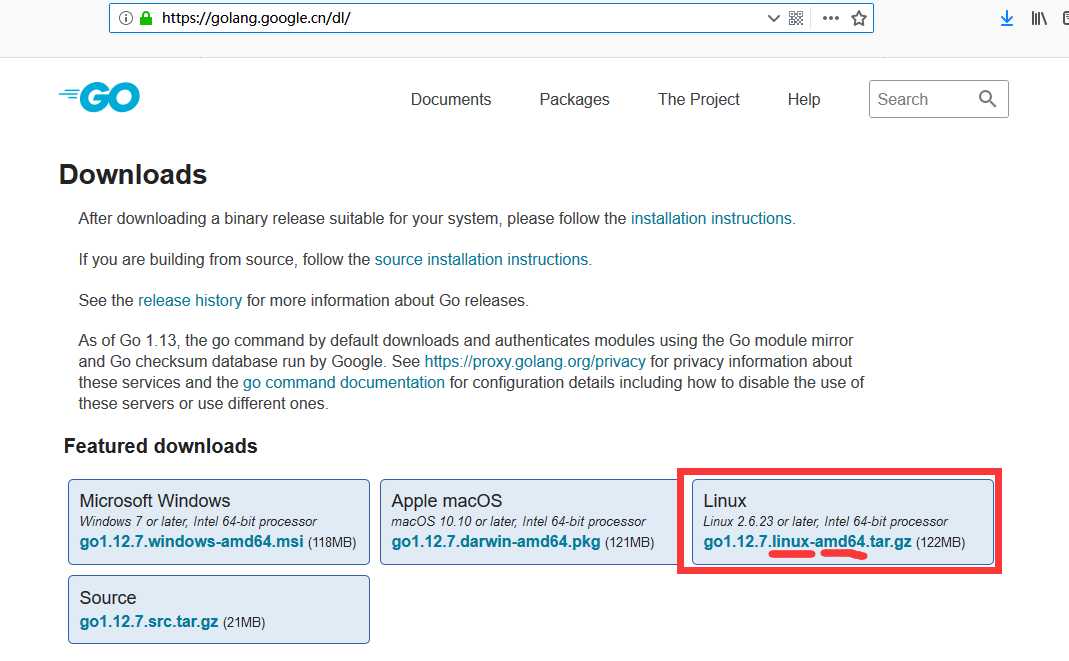Image resolution: width=1069 pixels, height=661 pixels.
Task: Click the site information icon in address bar
Action: [125, 18]
